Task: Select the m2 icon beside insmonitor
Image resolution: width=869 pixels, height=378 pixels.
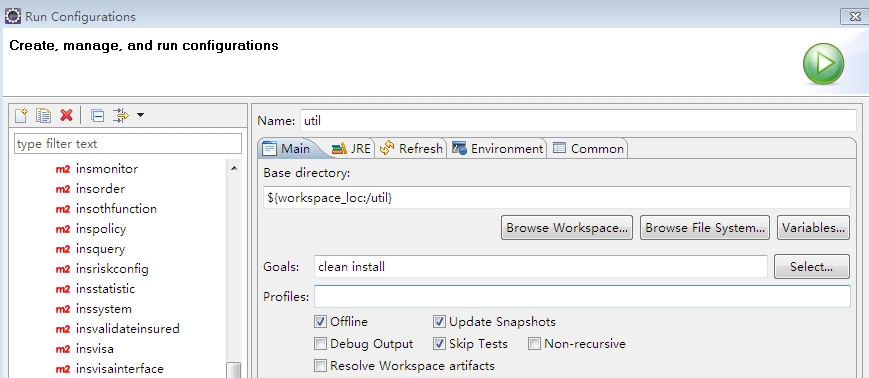Action: pyautogui.click(x=63, y=169)
